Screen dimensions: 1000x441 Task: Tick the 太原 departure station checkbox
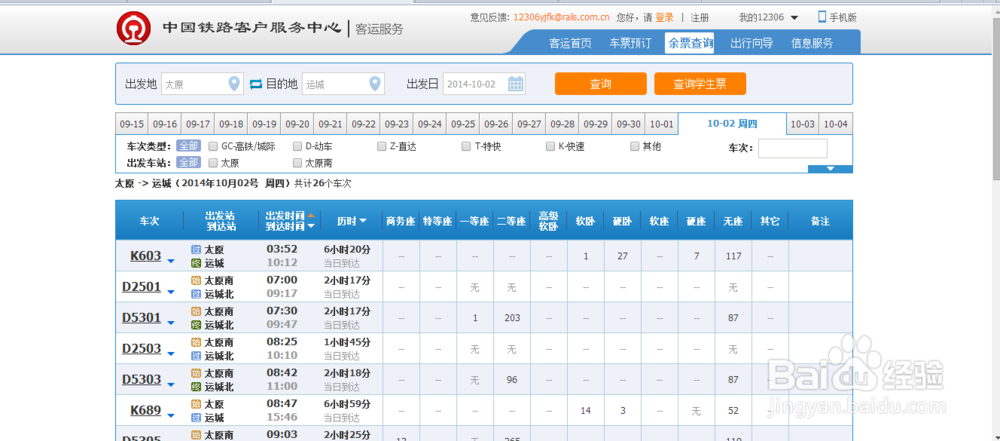tap(213, 163)
